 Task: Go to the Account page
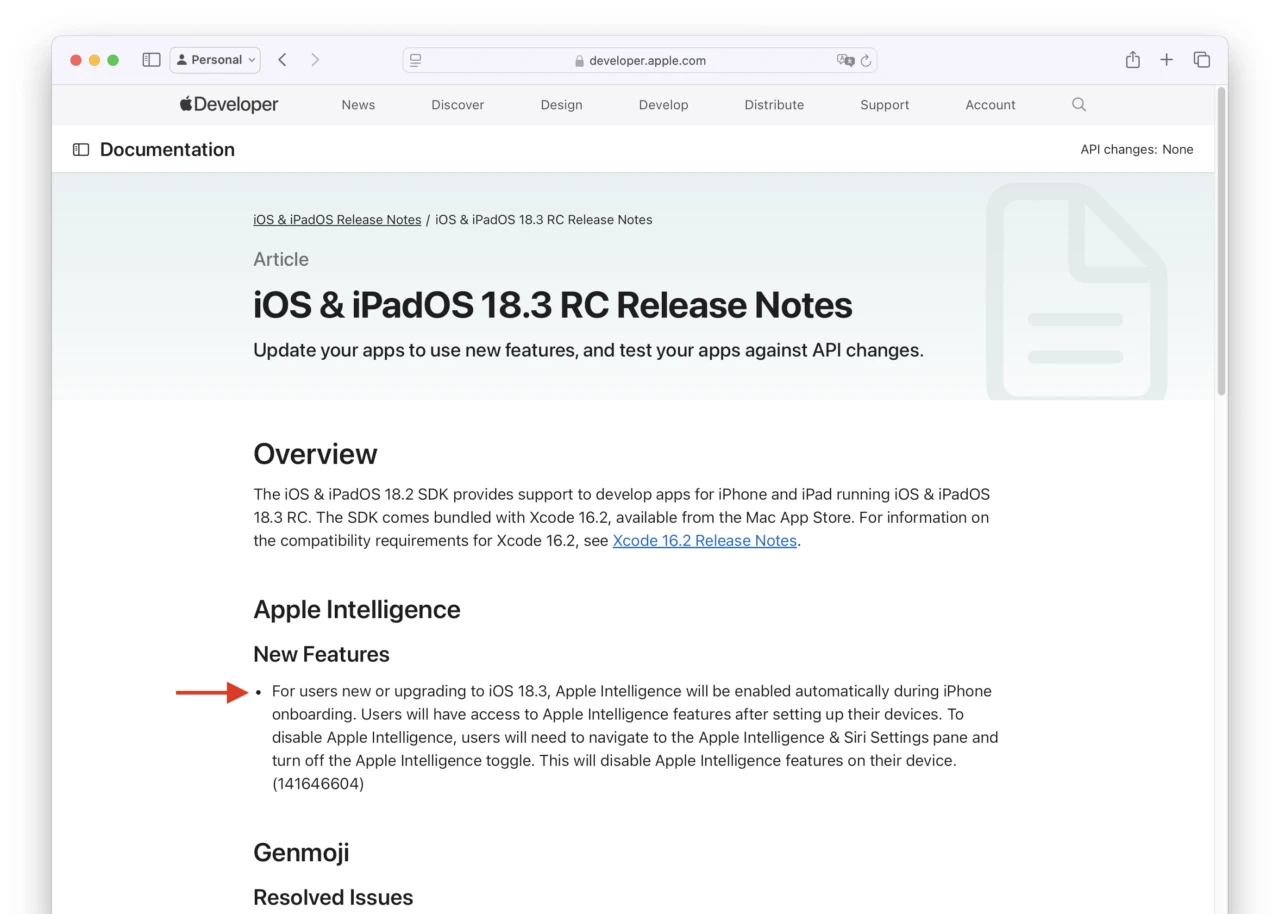[990, 105]
